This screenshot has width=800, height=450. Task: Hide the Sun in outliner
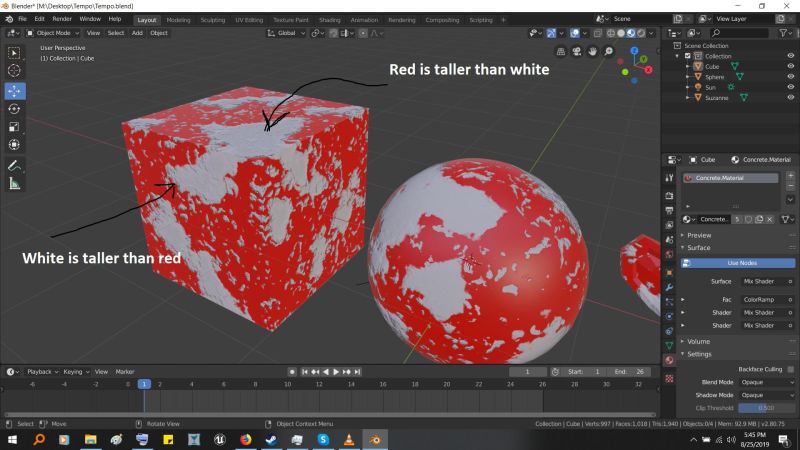[790, 87]
